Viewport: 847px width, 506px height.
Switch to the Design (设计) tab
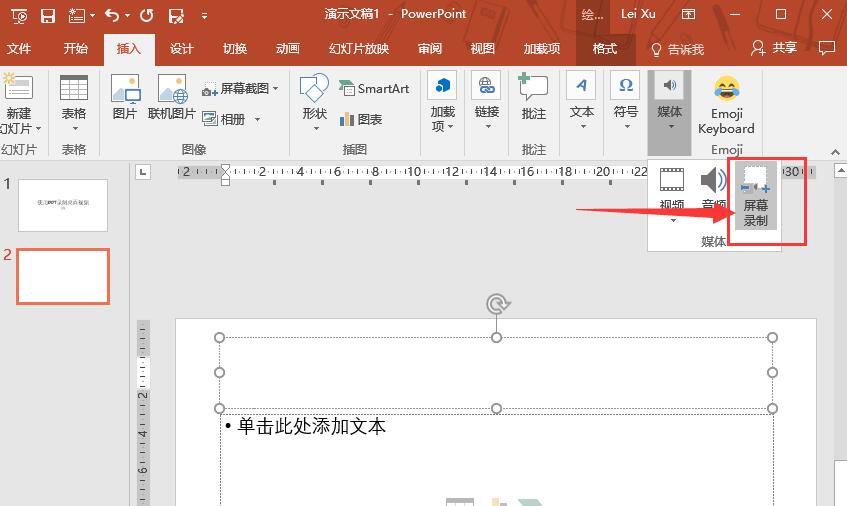[181, 49]
